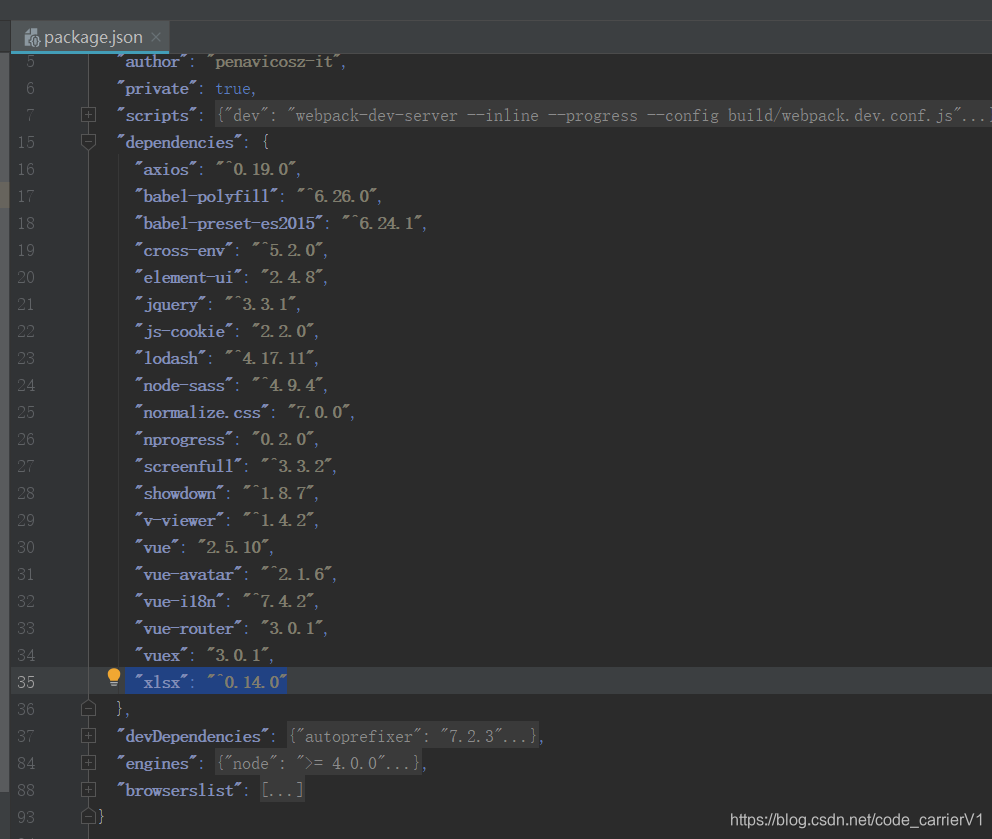Click the "jquery" dependency name

pyautogui.click(x=170, y=304)
